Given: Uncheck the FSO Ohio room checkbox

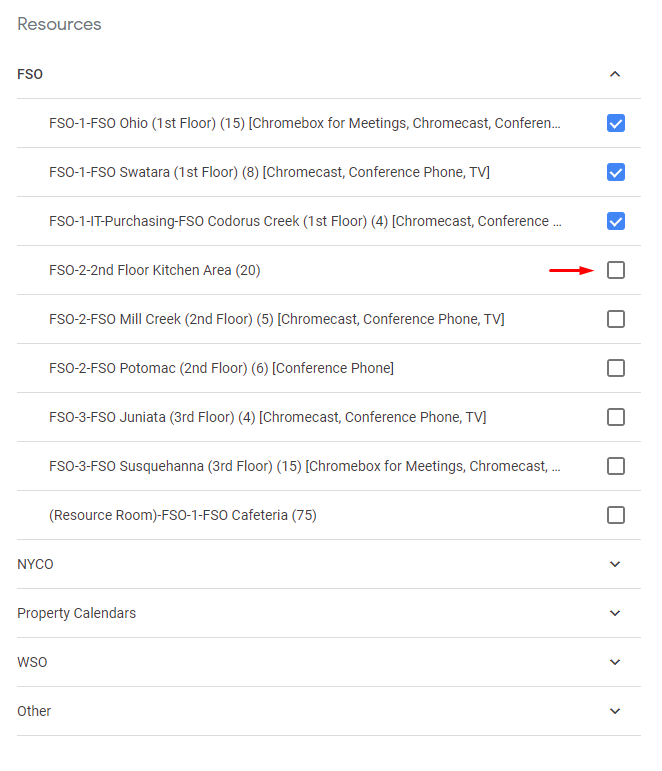Looking at the screenshot, I should pos(616,123).
